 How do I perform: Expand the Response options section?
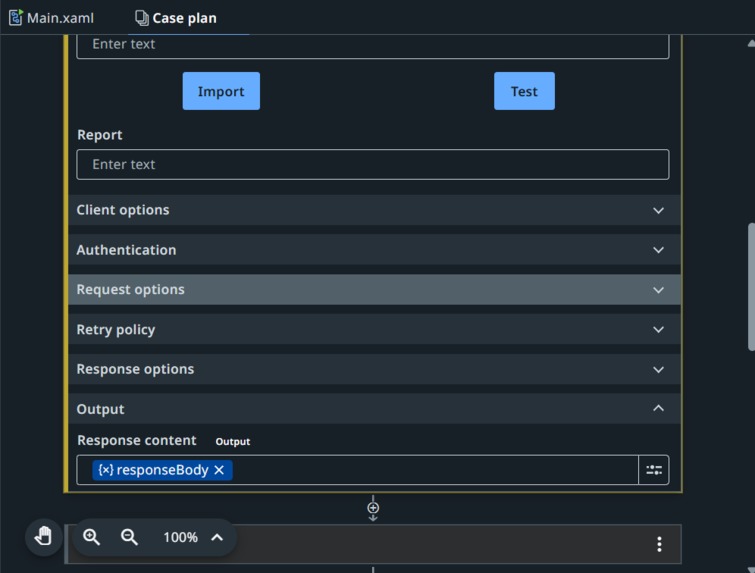tap(374, 369)
